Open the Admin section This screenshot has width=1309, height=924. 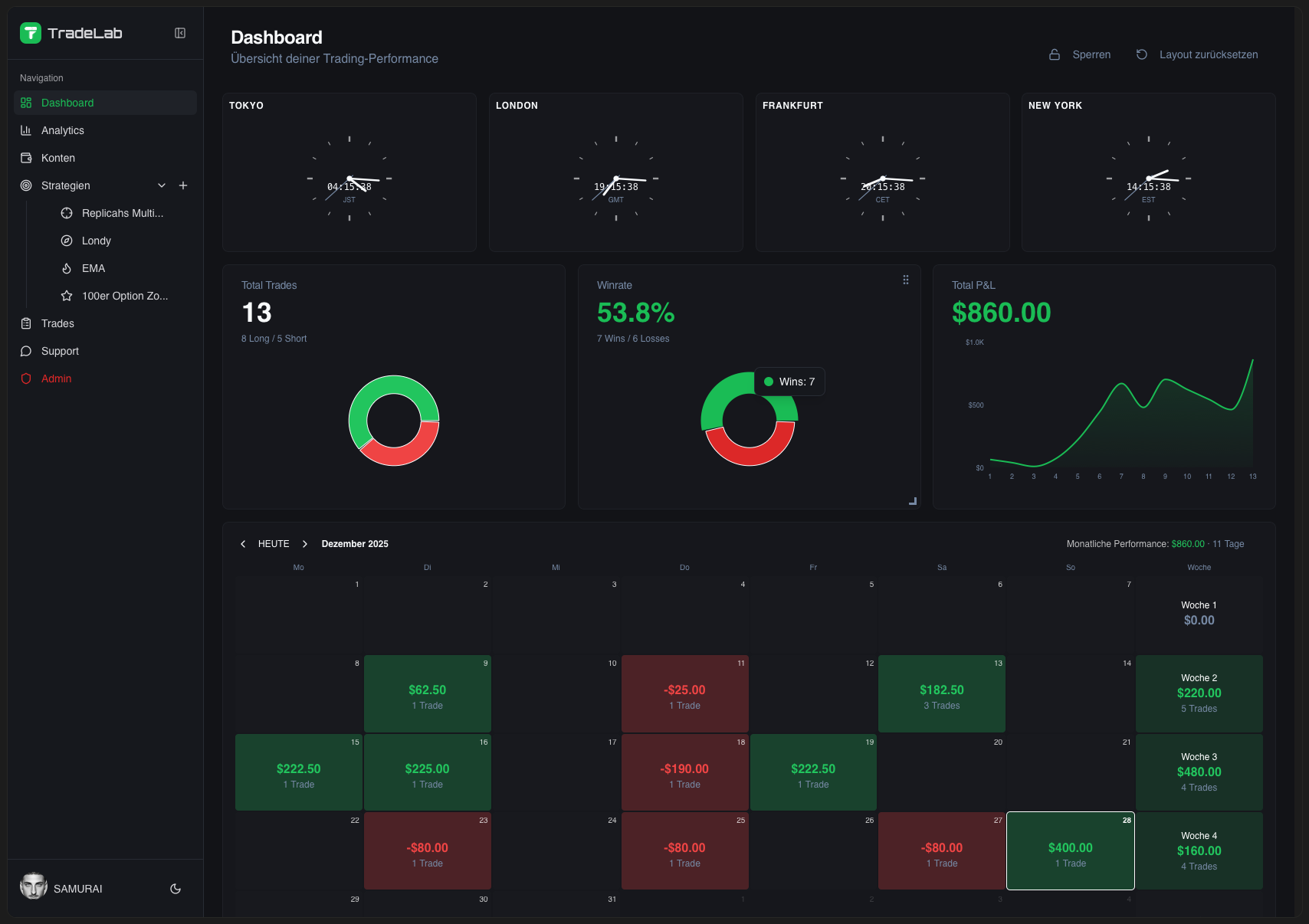point(56,378)
